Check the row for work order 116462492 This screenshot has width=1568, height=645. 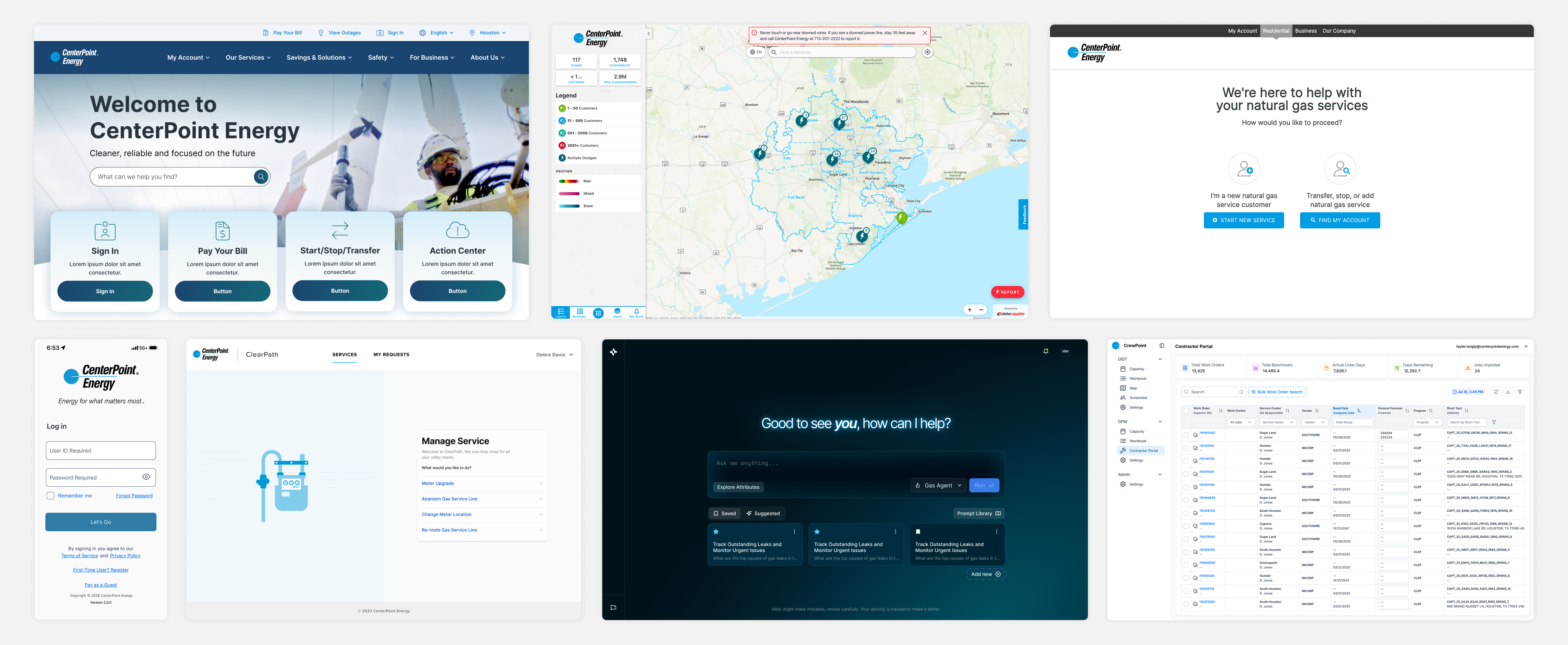(1186, 435)
